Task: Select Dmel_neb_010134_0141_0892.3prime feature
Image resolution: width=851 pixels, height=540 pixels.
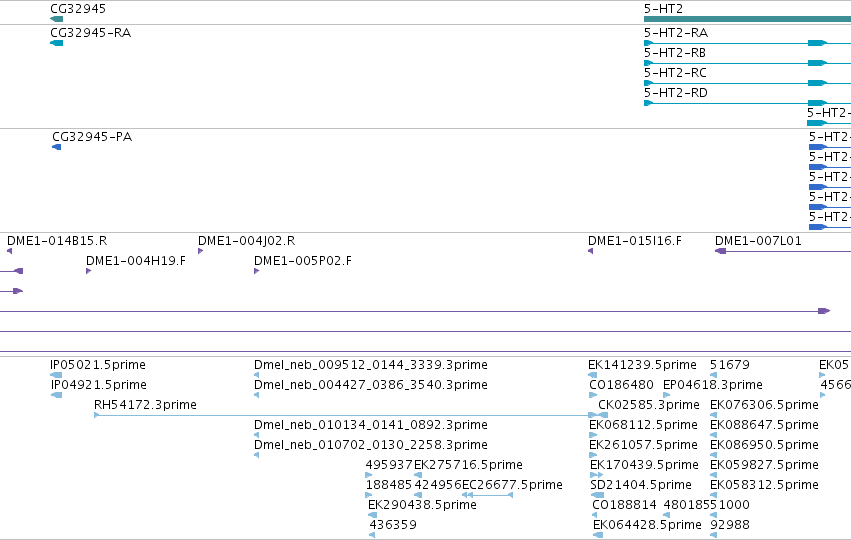Action: 371,425
